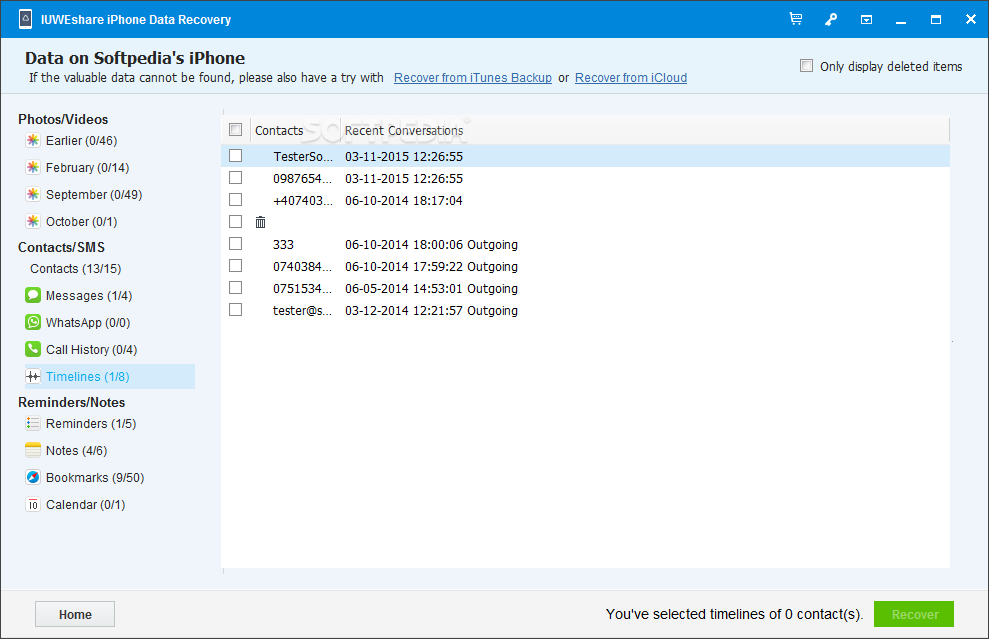Open Earlier (0/46) photos category
The image size is (989, 639).
(x=81, y=141)
